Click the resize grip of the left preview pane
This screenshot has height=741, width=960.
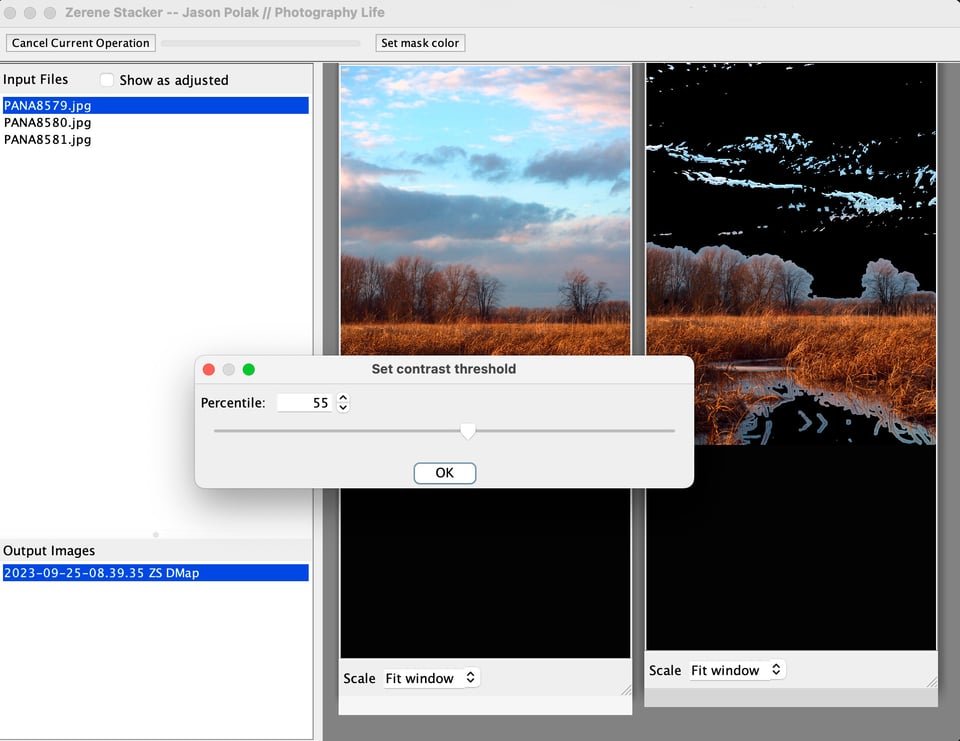(626, 690)
